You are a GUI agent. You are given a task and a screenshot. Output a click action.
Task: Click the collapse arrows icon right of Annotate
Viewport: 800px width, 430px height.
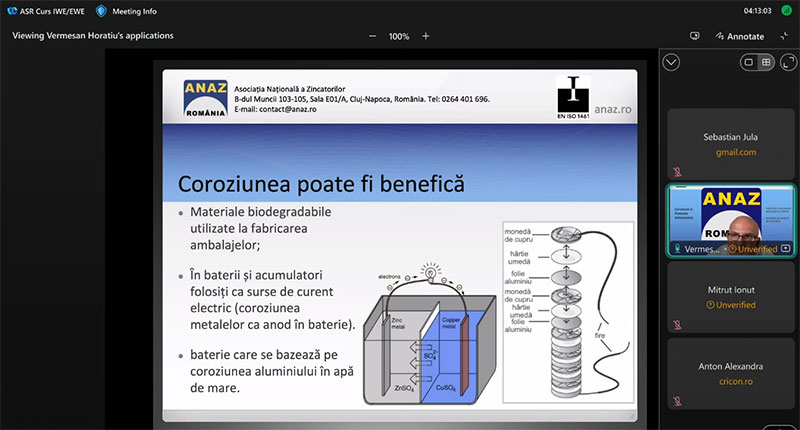tap(784, 36)
